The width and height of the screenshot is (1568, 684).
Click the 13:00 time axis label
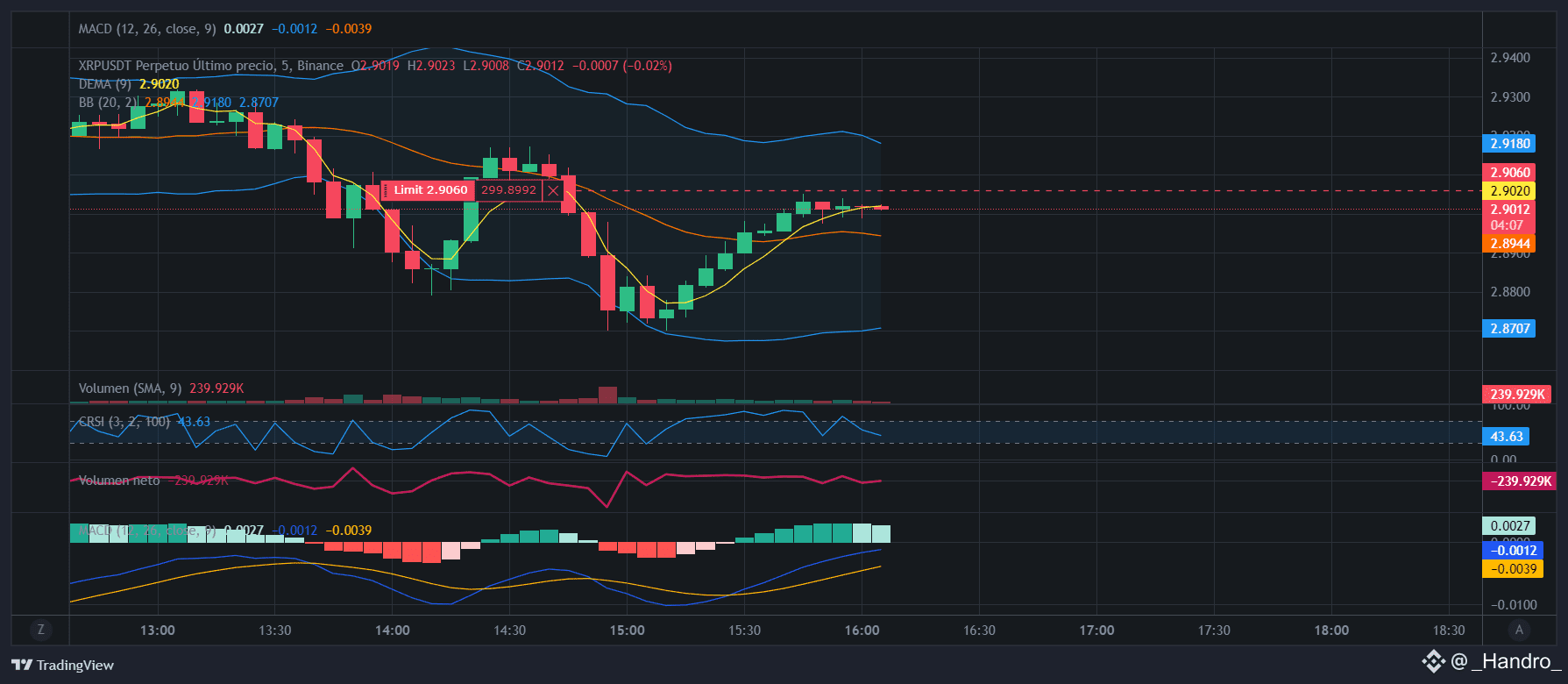pyautogui.click(x=158, y=631)
